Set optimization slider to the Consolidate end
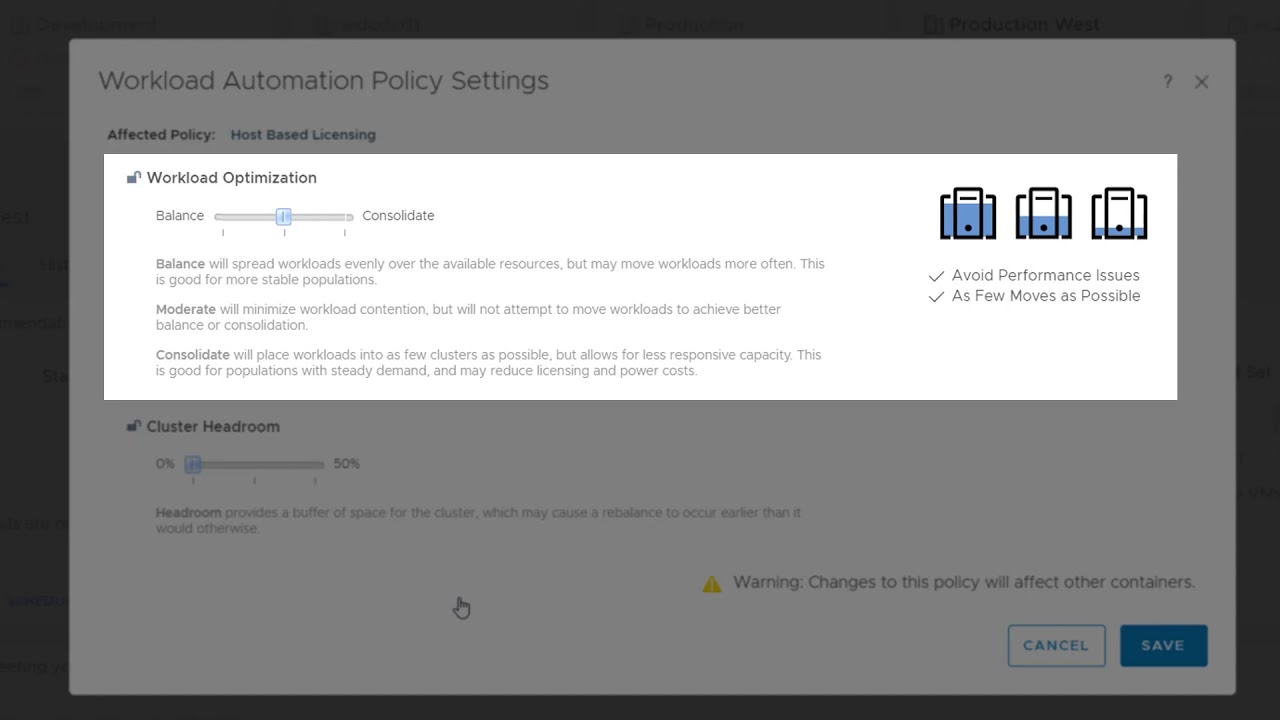Viewport: 1280px width, 720px height. point(345,217)
